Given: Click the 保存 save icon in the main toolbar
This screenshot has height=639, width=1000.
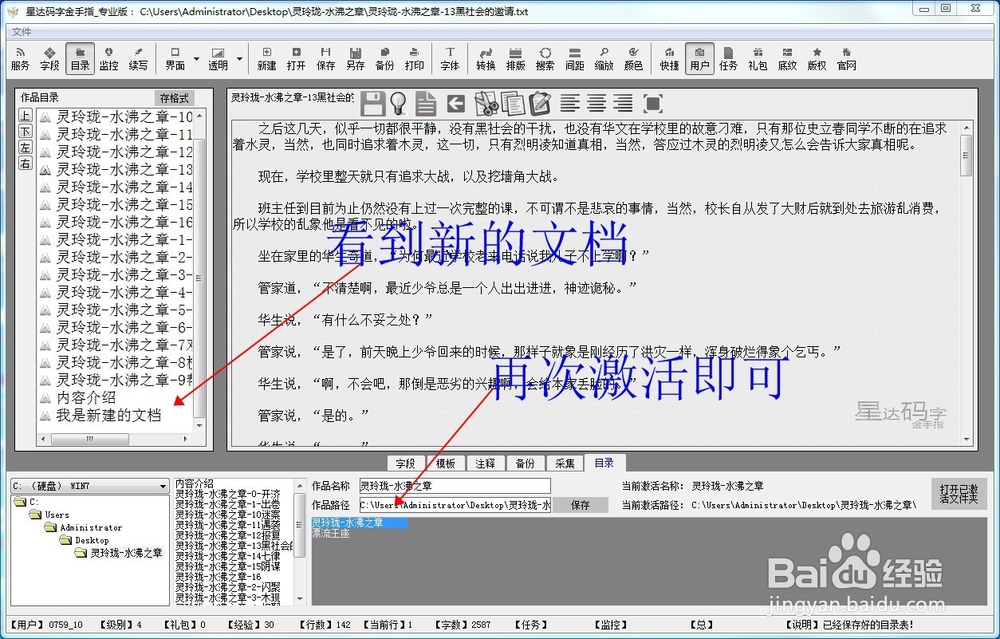Looking at the screenshot, I should point(326,59).
